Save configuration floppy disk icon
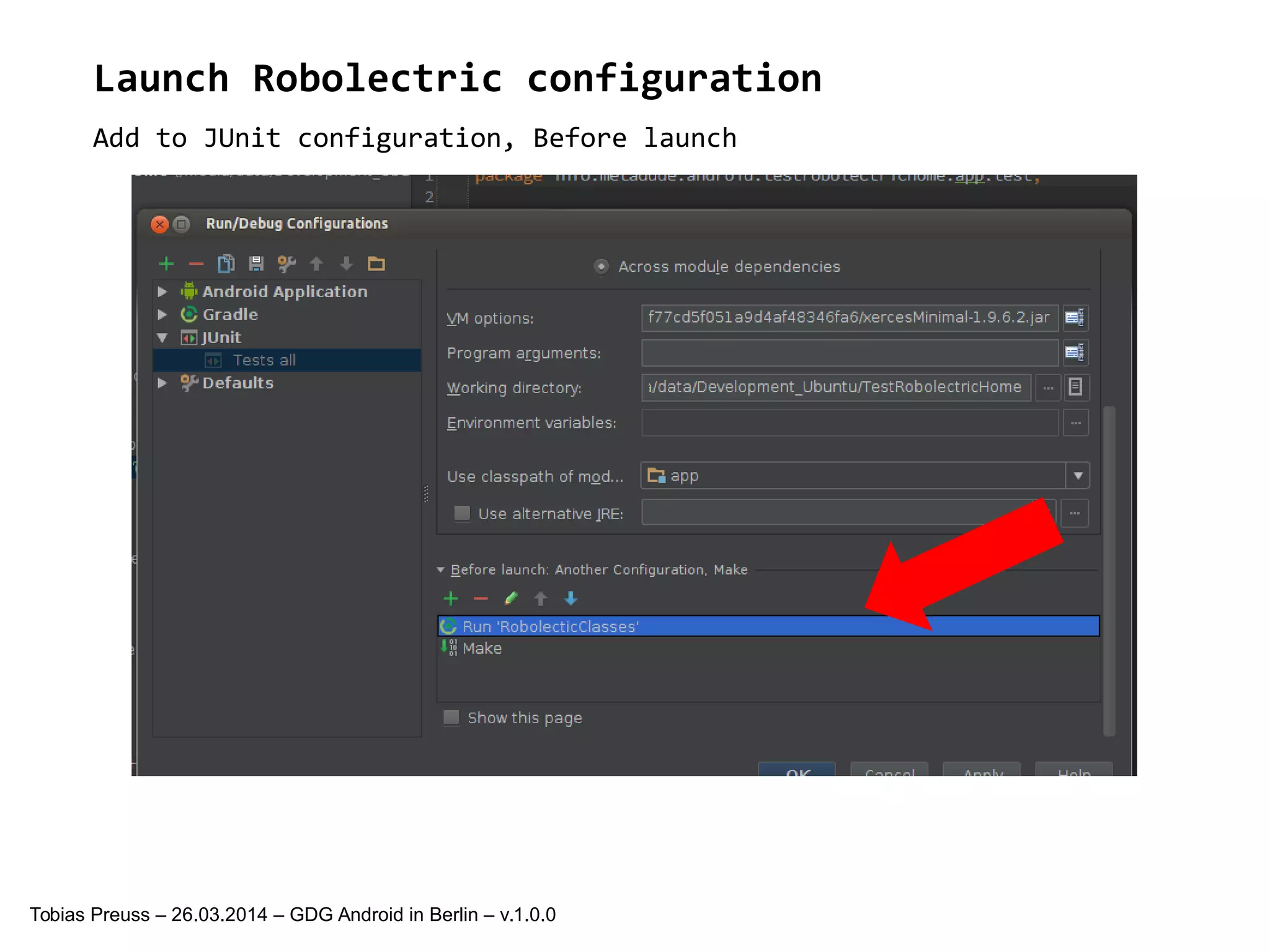 pyautogui.click(x=256, y=264)
